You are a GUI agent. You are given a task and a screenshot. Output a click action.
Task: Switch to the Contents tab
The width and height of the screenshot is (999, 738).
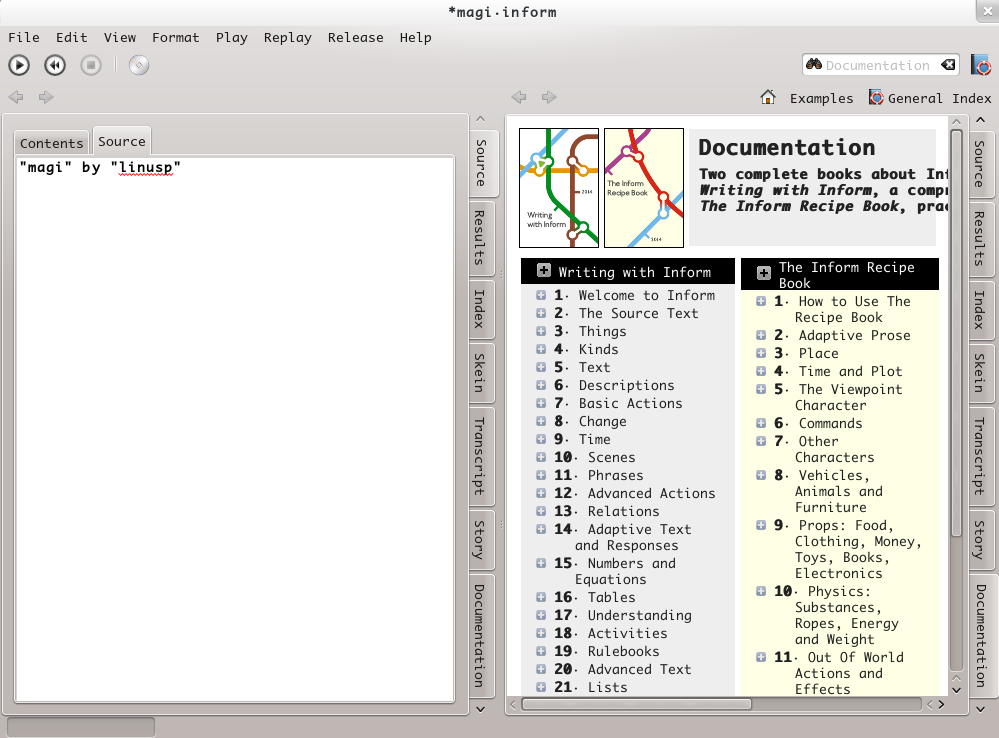(x=52, y=143)
